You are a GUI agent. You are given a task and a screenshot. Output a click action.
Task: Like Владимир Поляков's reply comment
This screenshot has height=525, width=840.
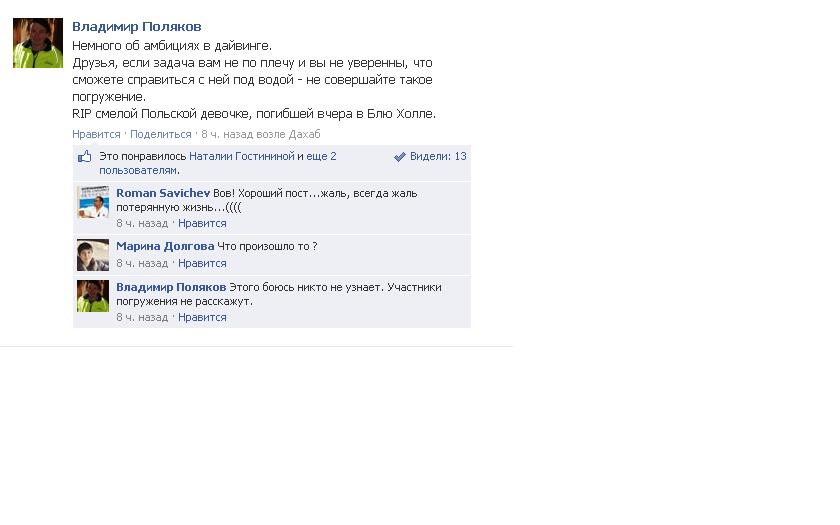tap(202, 318)
